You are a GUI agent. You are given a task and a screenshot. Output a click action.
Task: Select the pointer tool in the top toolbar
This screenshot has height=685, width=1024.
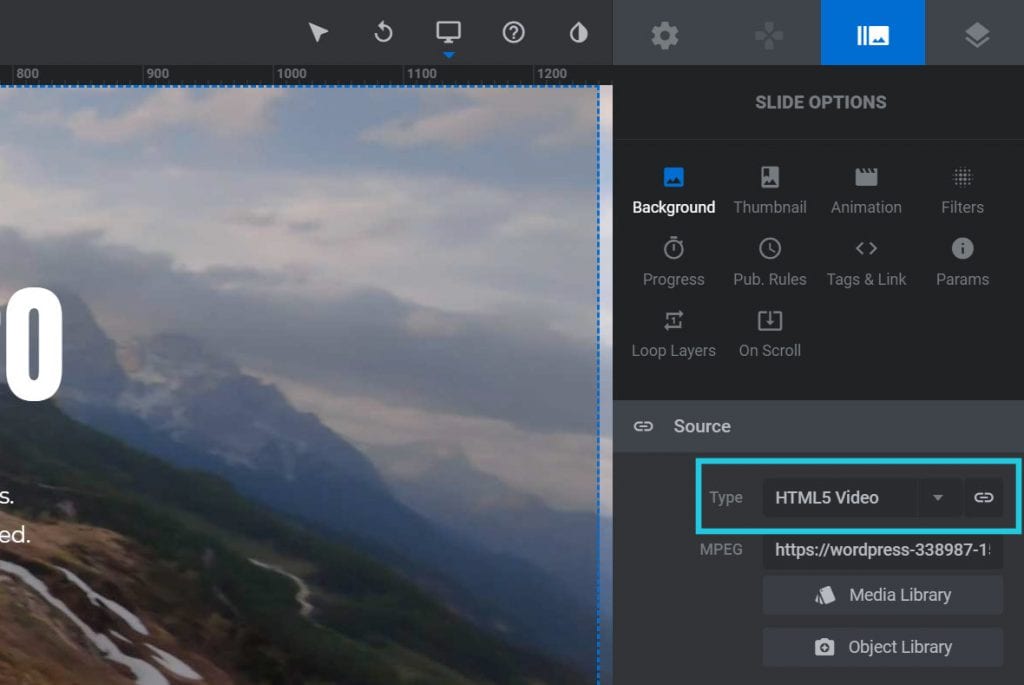pos(317,32)
